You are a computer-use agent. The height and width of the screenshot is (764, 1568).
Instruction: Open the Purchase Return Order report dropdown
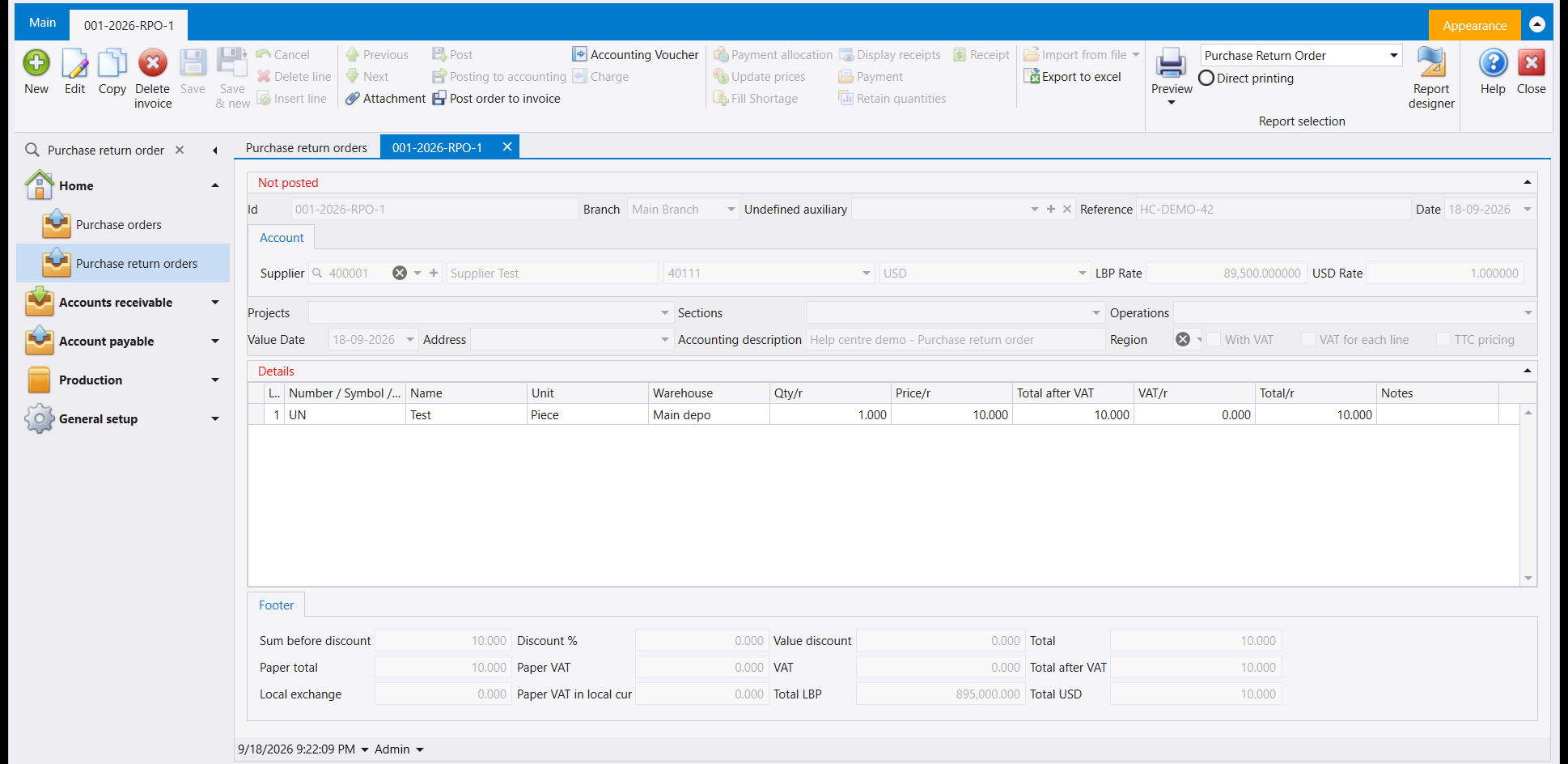point(1394,55)
